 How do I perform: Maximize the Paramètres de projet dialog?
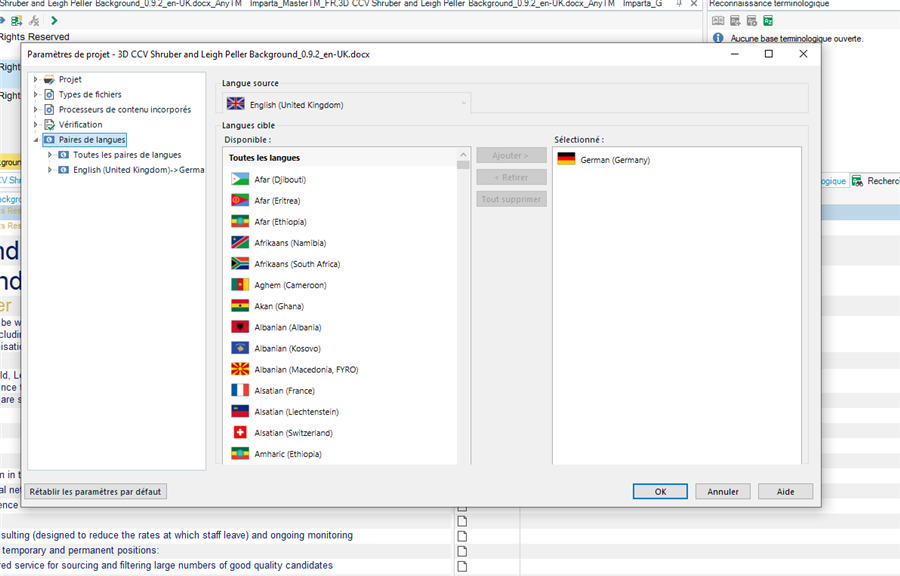(x=769, y=54)
